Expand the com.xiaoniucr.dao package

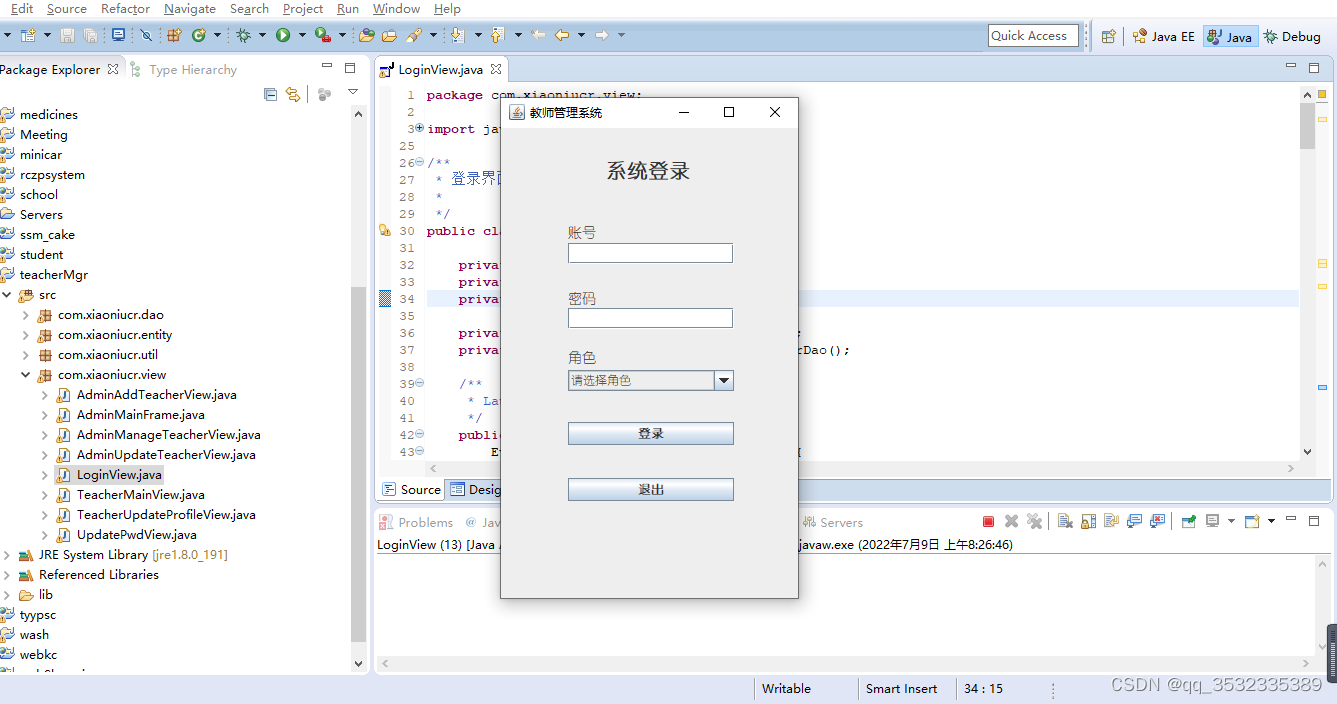pyautogui.click(x=26, y=315)
